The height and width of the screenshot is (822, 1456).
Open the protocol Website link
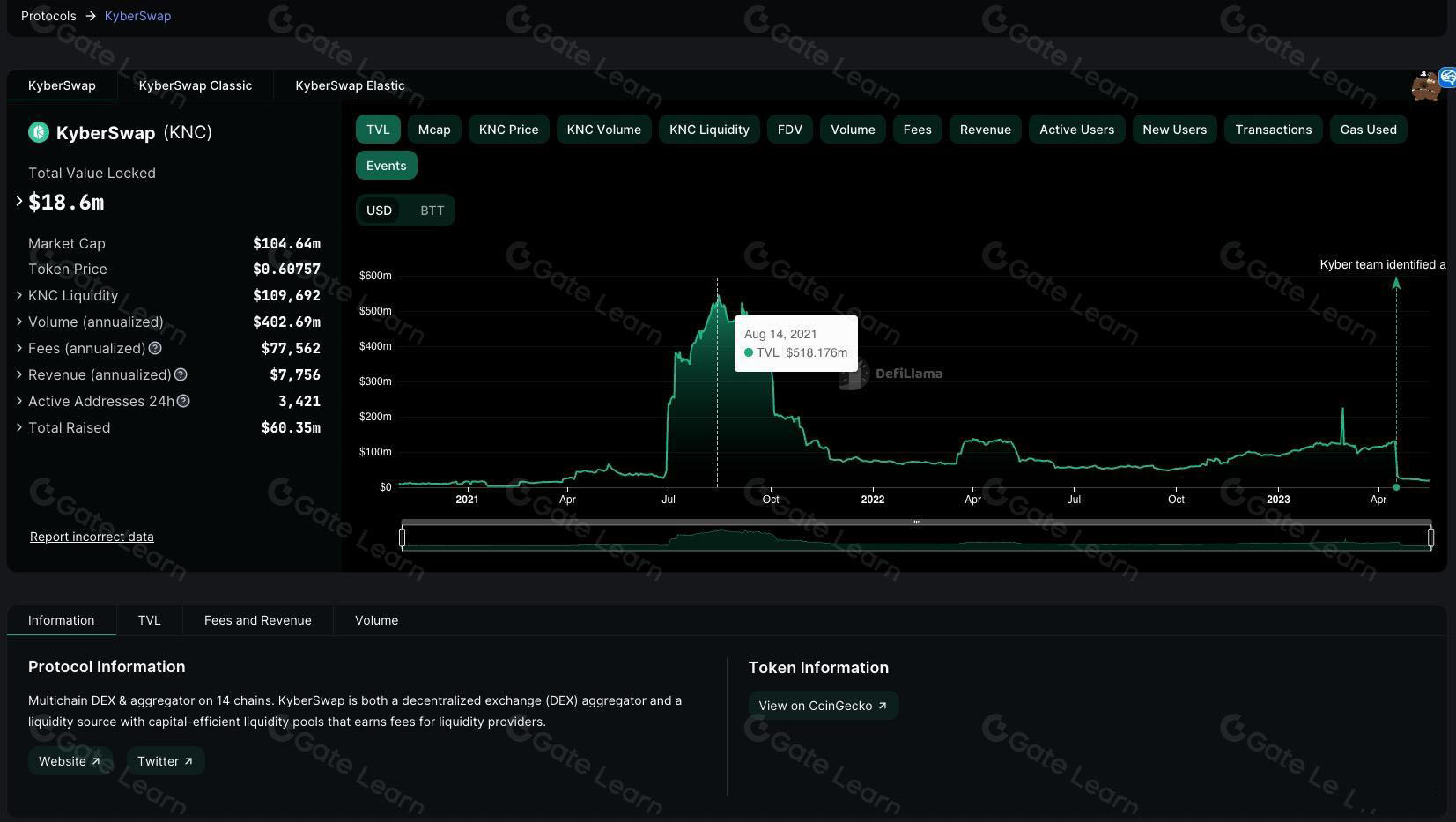tap(70, 761)
